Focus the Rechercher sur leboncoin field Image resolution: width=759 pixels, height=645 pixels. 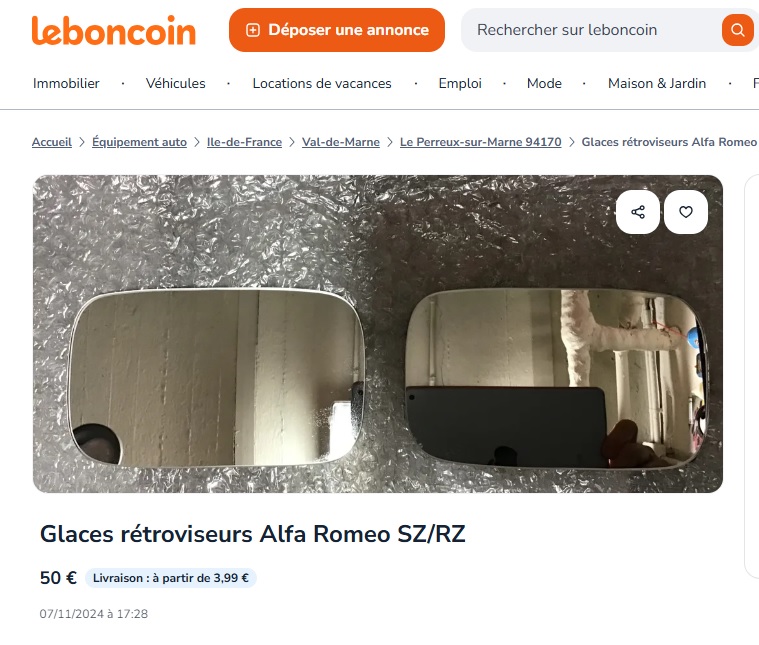tap(591, 30)
